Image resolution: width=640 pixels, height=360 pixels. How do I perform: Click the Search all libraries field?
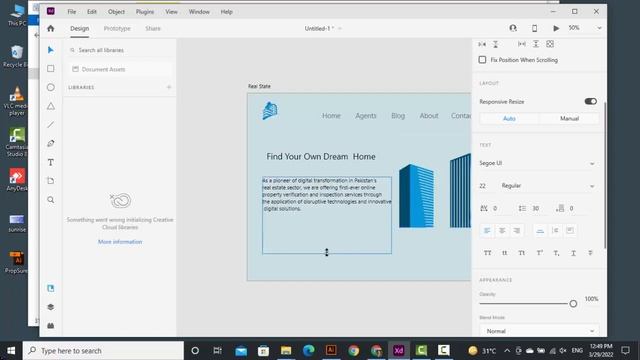click(x=119, y=50)
